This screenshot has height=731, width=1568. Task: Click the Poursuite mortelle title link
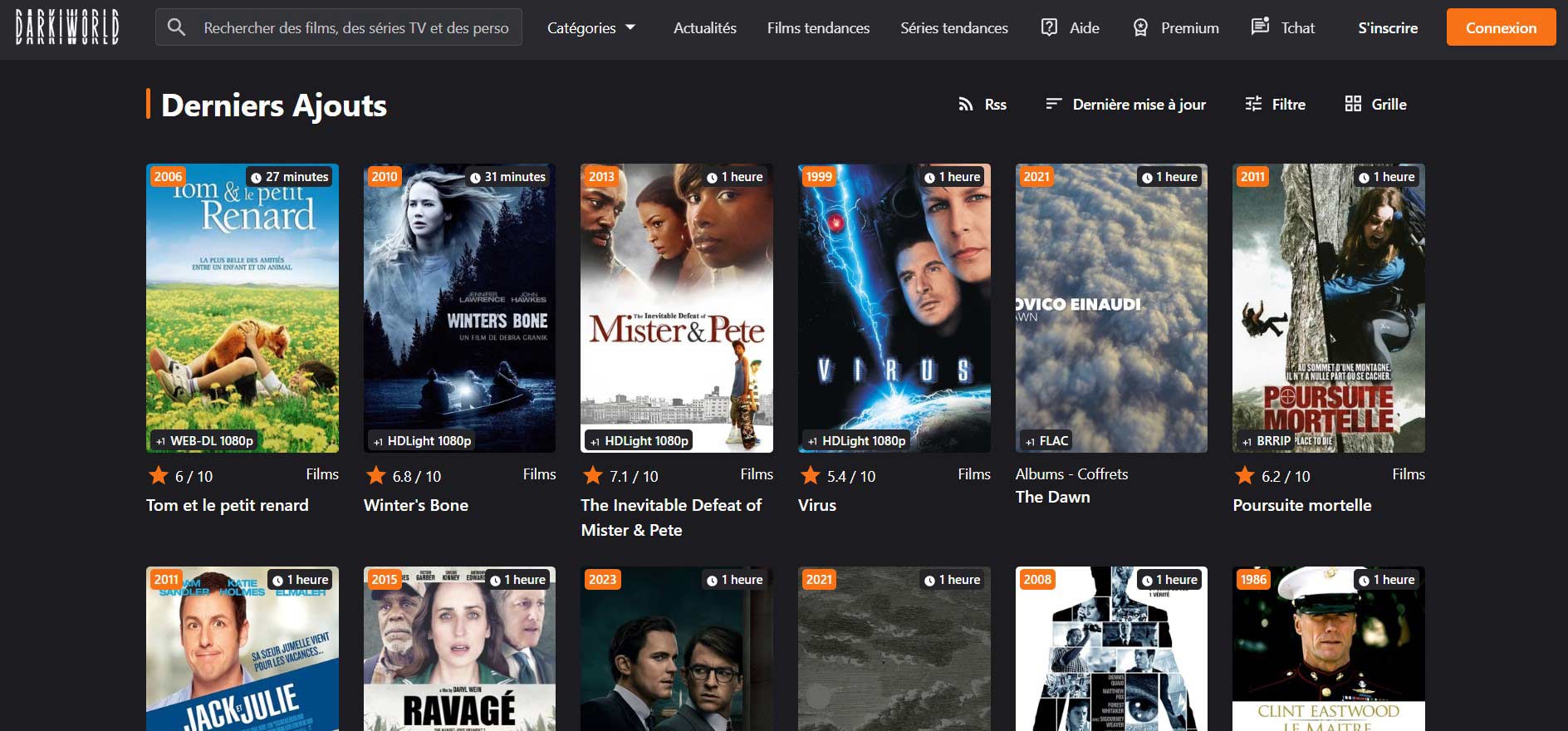tap(1302, 505)
